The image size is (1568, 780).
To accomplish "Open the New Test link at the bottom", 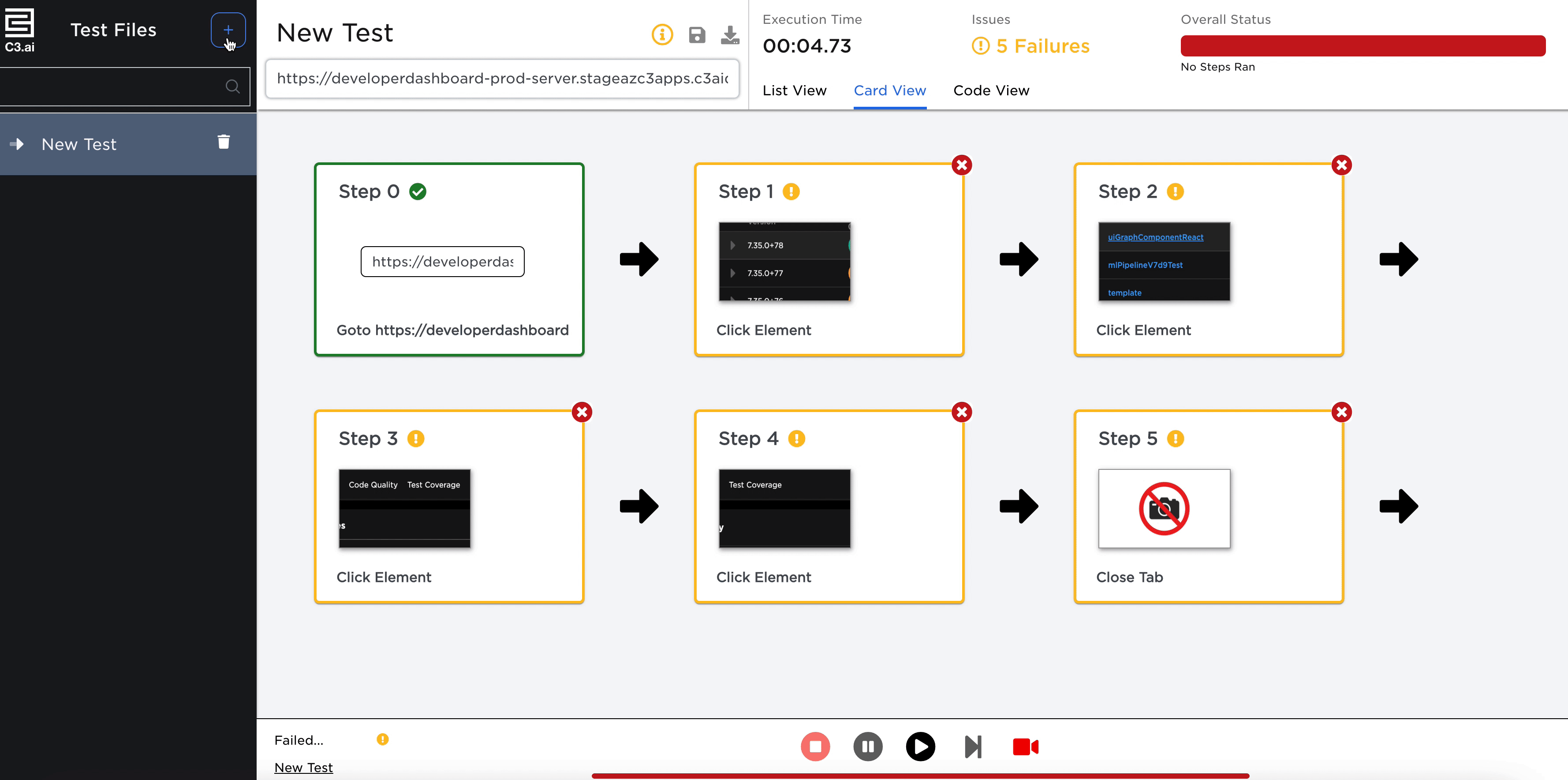I will pos(303,767).
